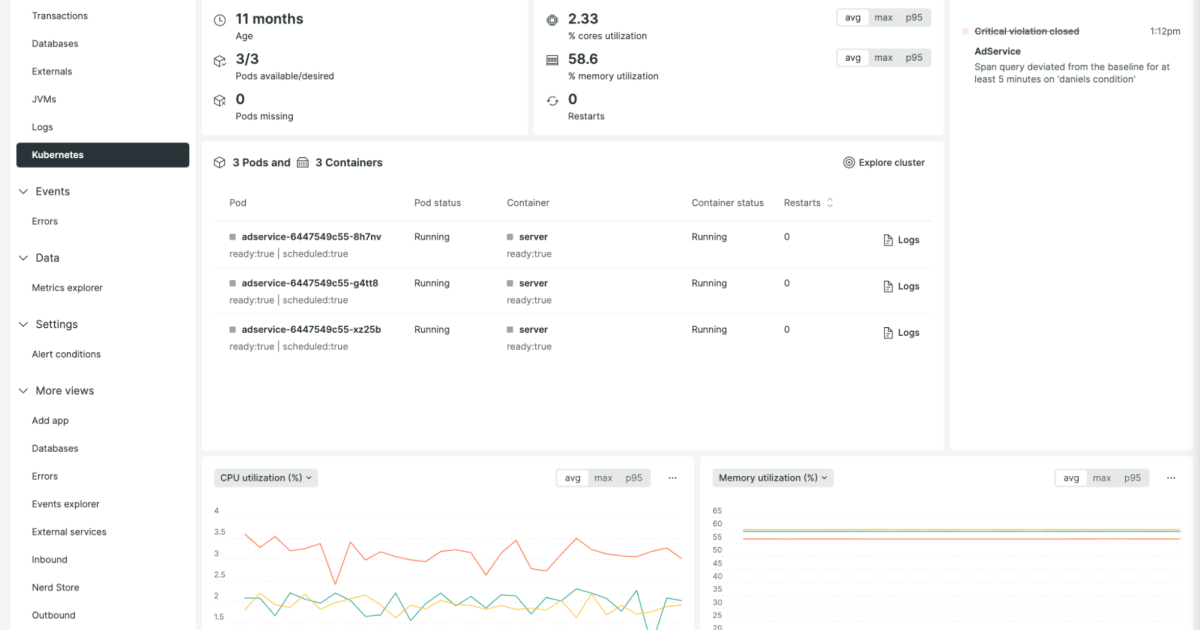This screenshot has width=1200, height=630.
Task: Switch CPU utilization chart to max
Action: tap(605, 478)
